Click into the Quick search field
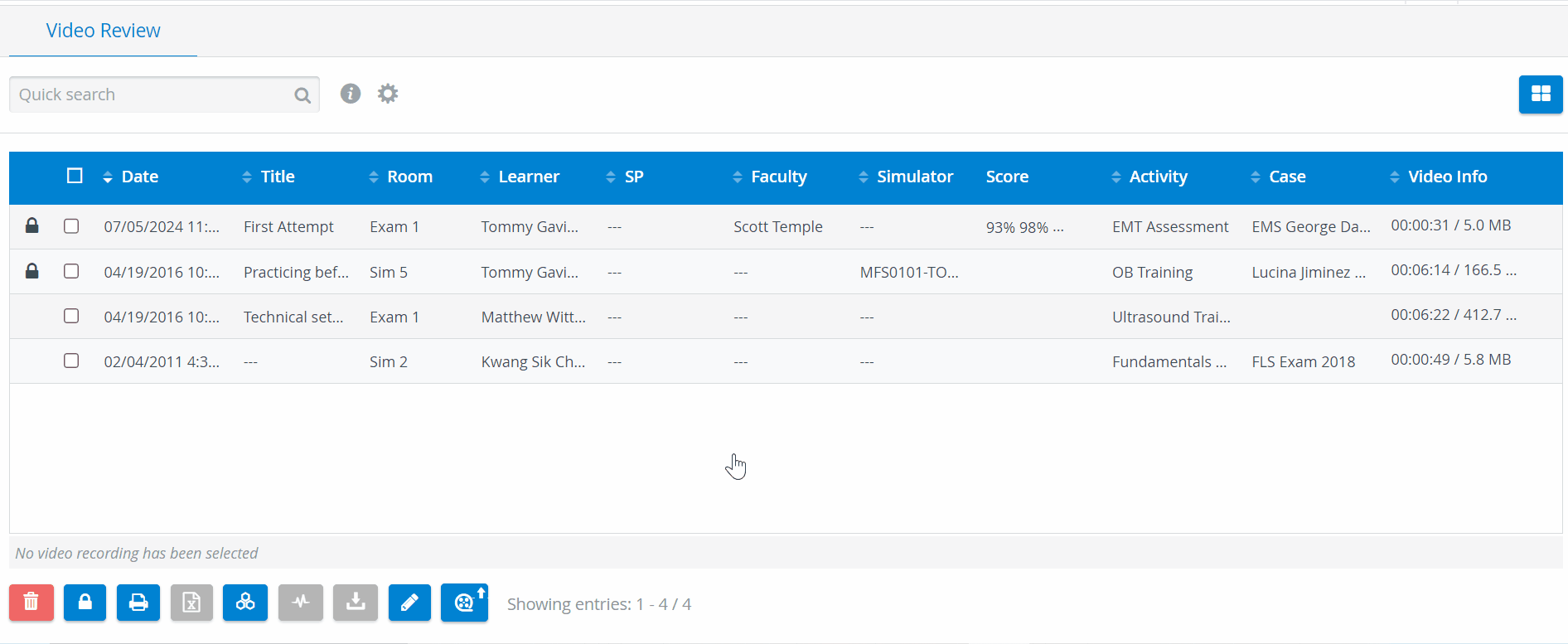This screenshot has width=1568, height=644. (164, 94)
